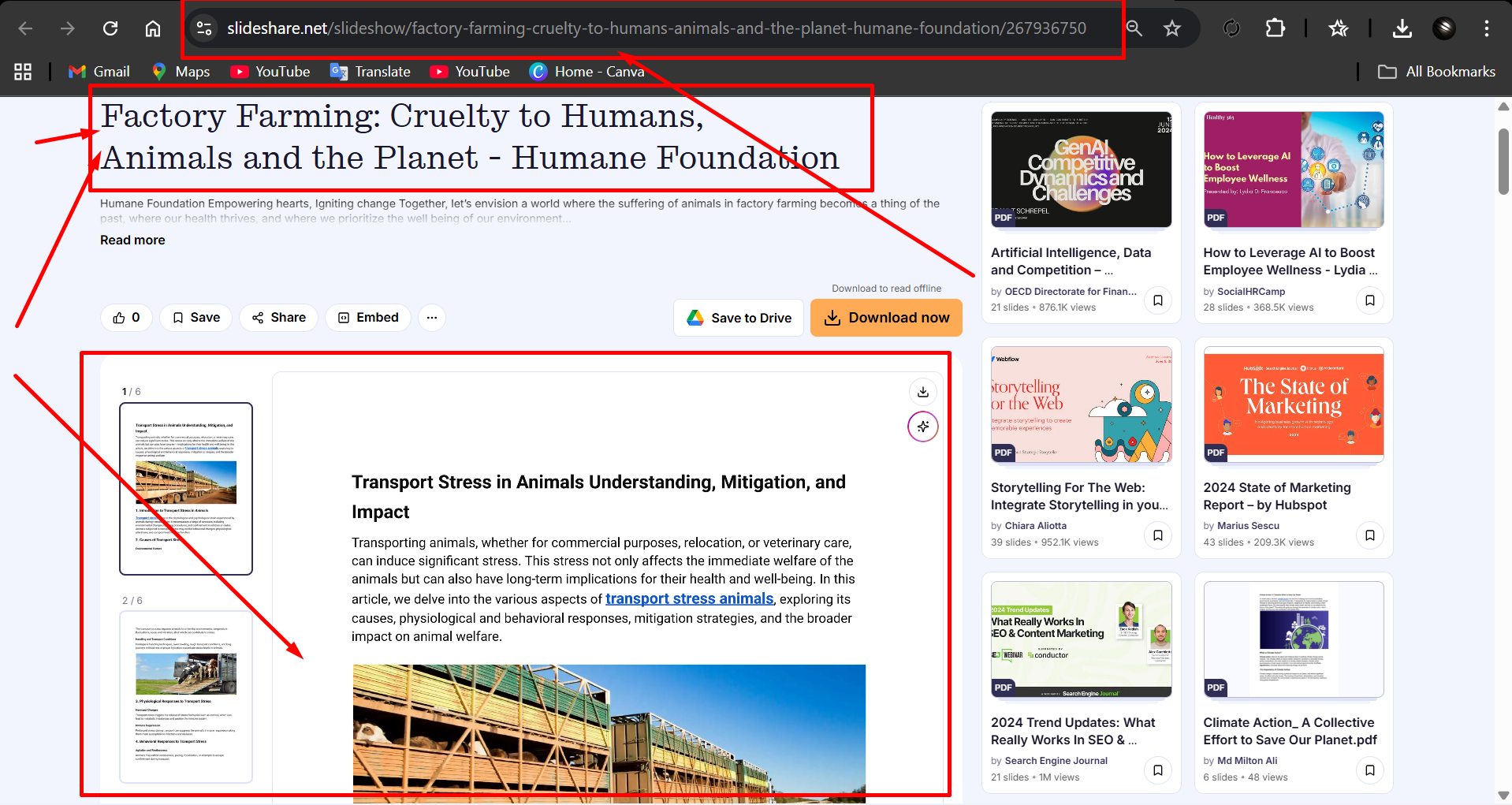Select slide 2 thumbnail
The image size is (1512, 805).
point(186,697)
